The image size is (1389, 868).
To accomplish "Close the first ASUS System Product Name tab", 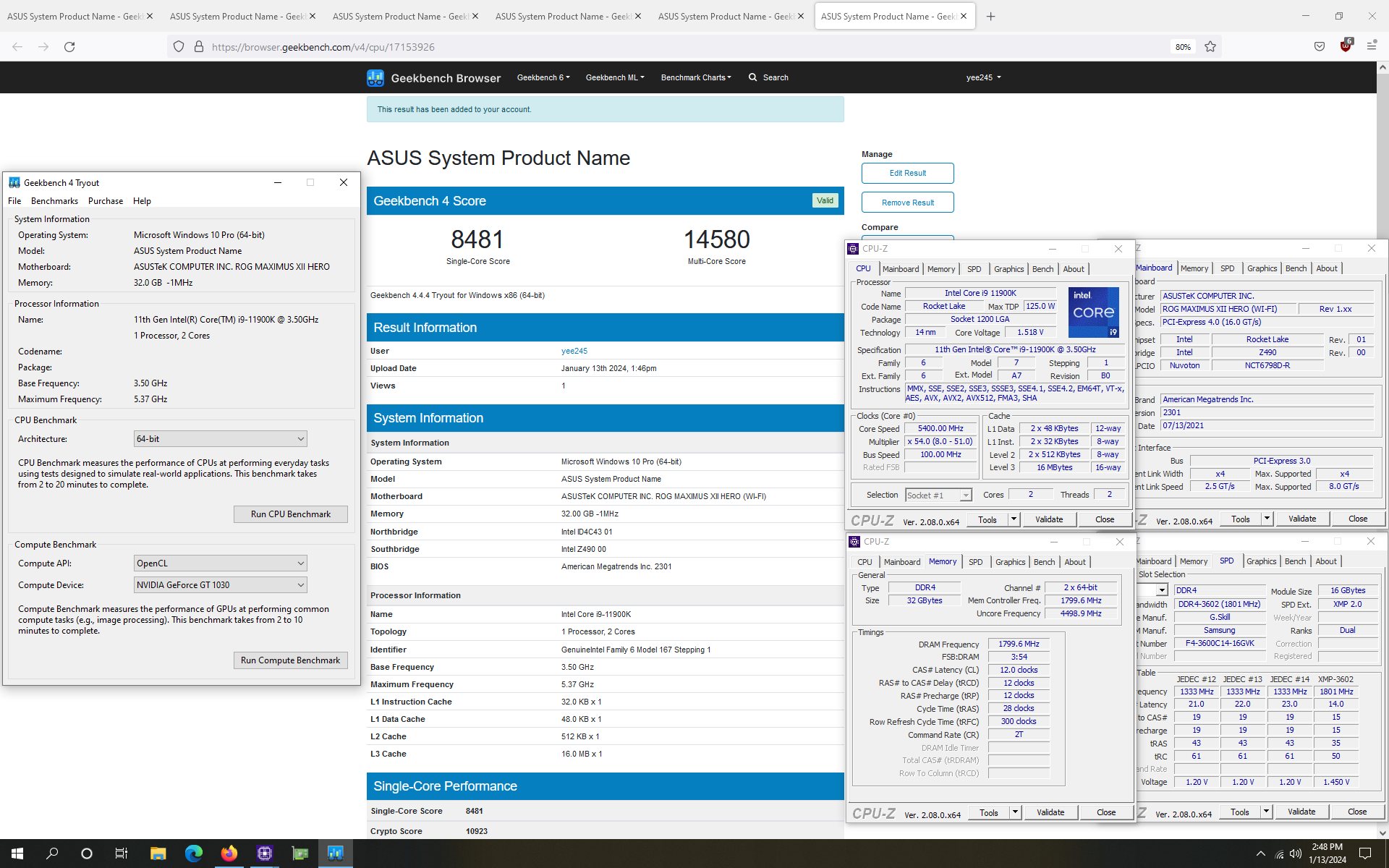I will coord(150,16).
